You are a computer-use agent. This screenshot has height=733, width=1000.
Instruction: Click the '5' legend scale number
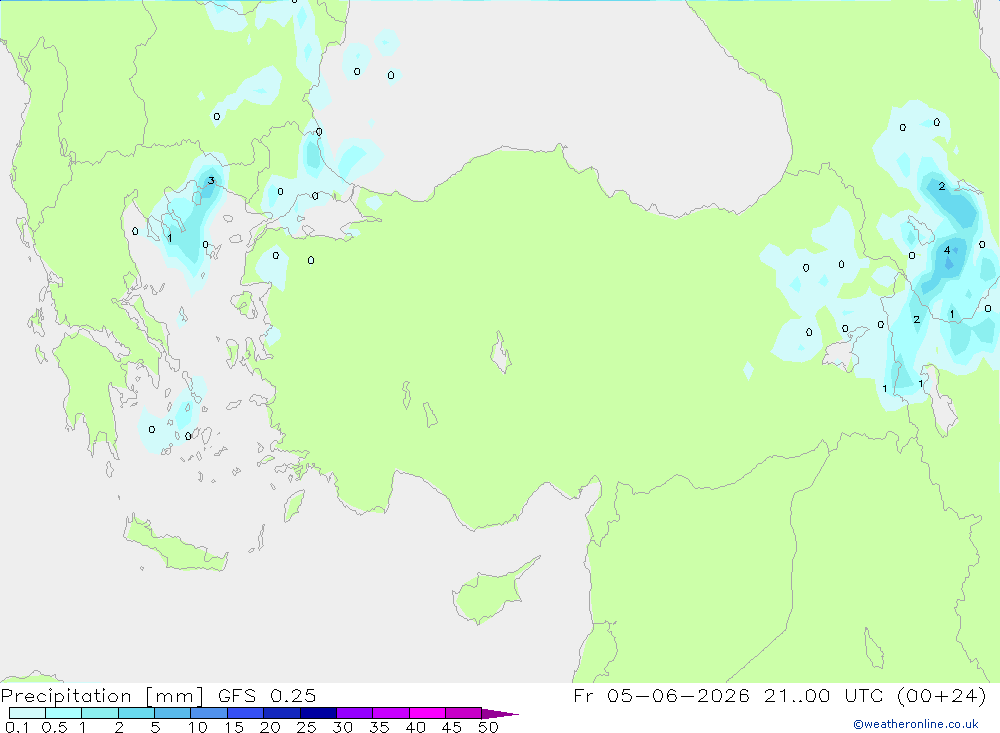pyautogui.click(x=155, y=727)
